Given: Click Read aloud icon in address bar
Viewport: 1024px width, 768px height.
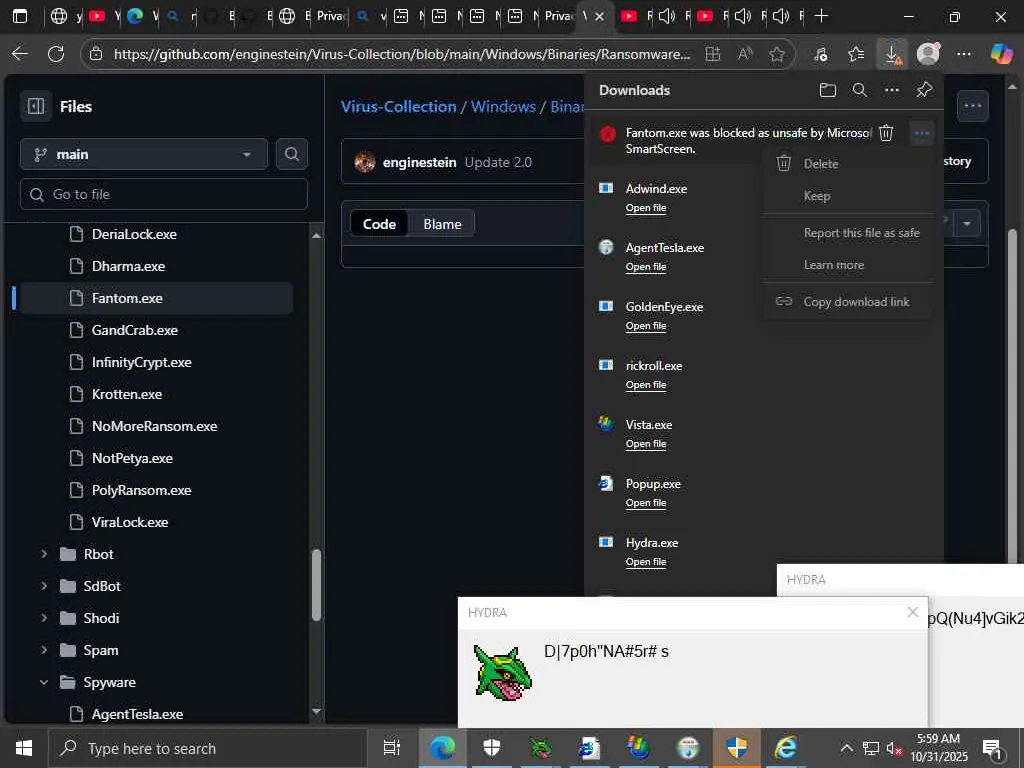Looking at the screenshot, I should coord(745,54).
